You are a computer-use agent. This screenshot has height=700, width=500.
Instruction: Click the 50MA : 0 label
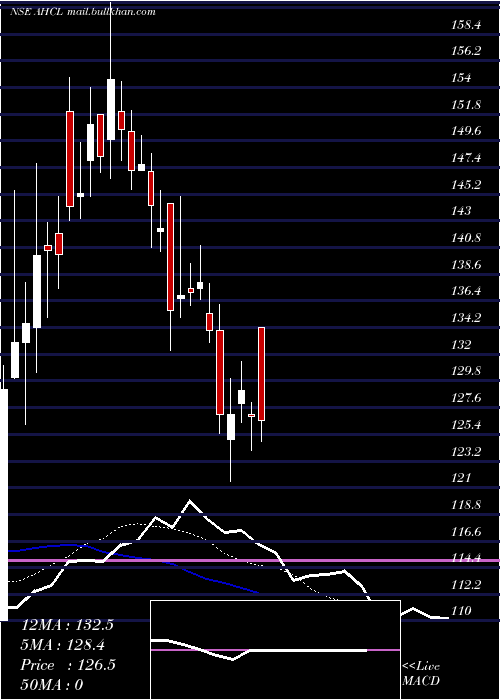tap(52, 685)
